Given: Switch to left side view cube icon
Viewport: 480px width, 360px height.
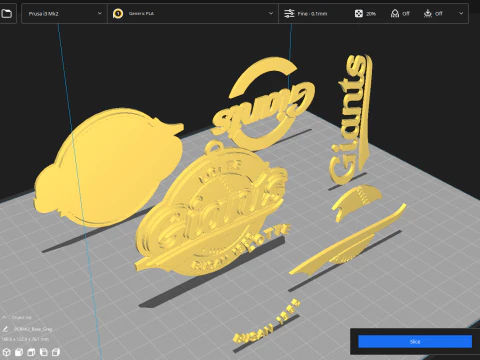Looking at the screenshot, I should 44,352.
